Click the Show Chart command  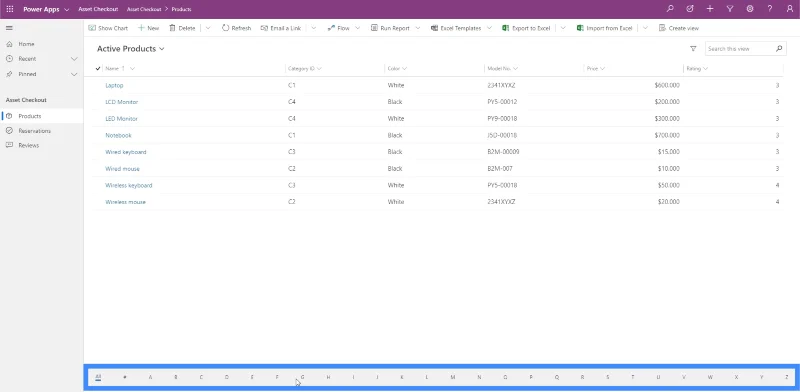click(x=108, y=28)
